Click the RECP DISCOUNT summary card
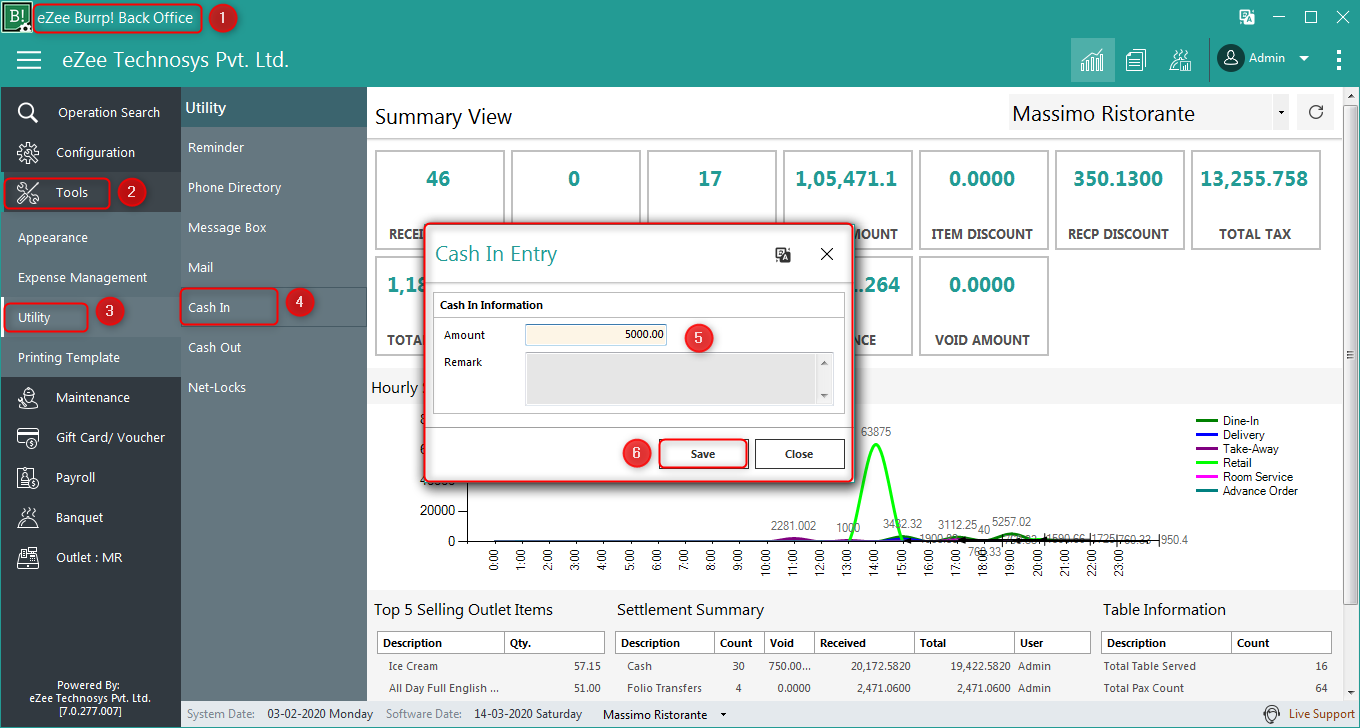The height and width of the screenshot is (728, 1360). [1120, 200]
